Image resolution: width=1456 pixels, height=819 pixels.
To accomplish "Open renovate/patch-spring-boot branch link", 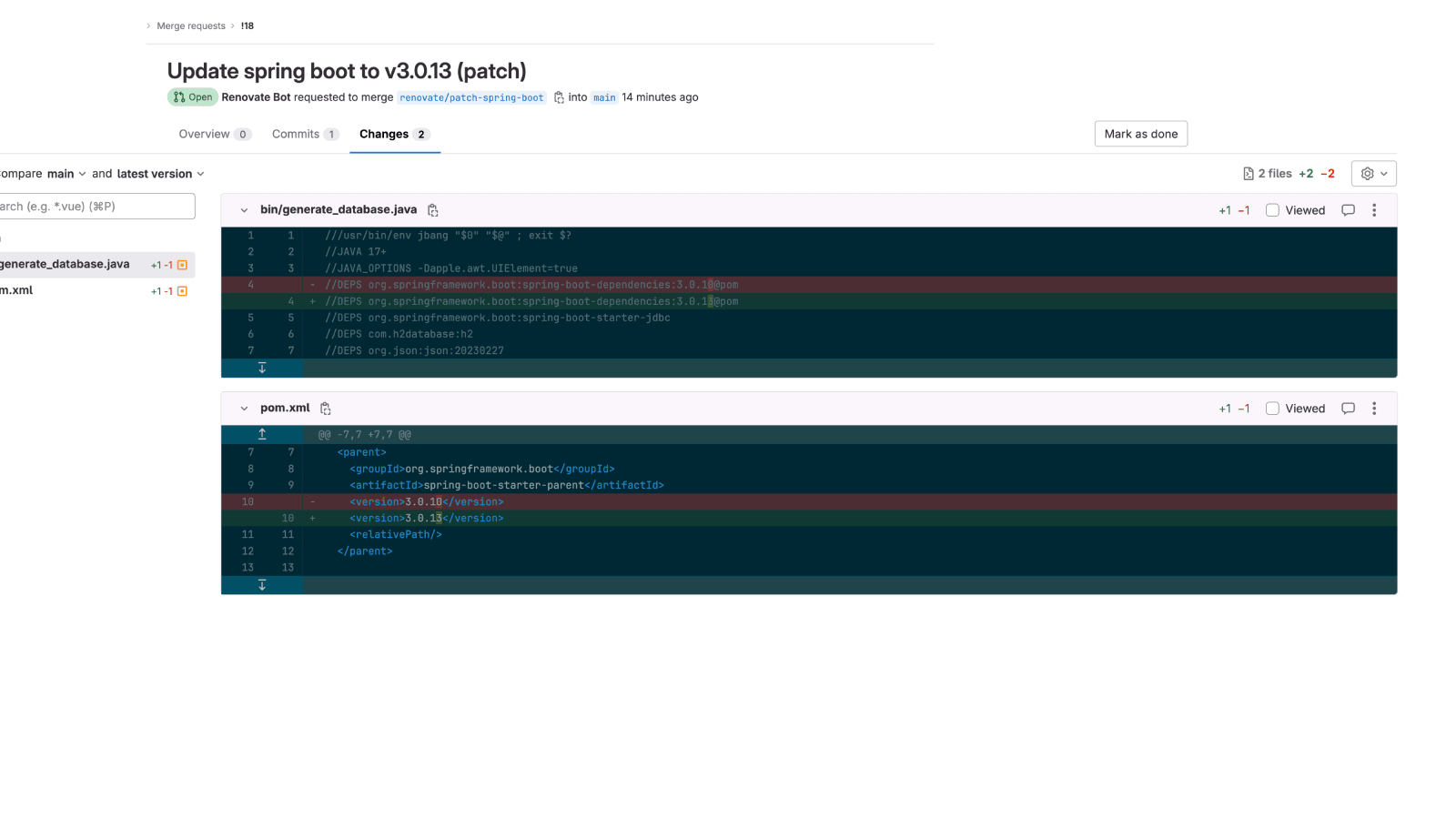I will (471, 97).
